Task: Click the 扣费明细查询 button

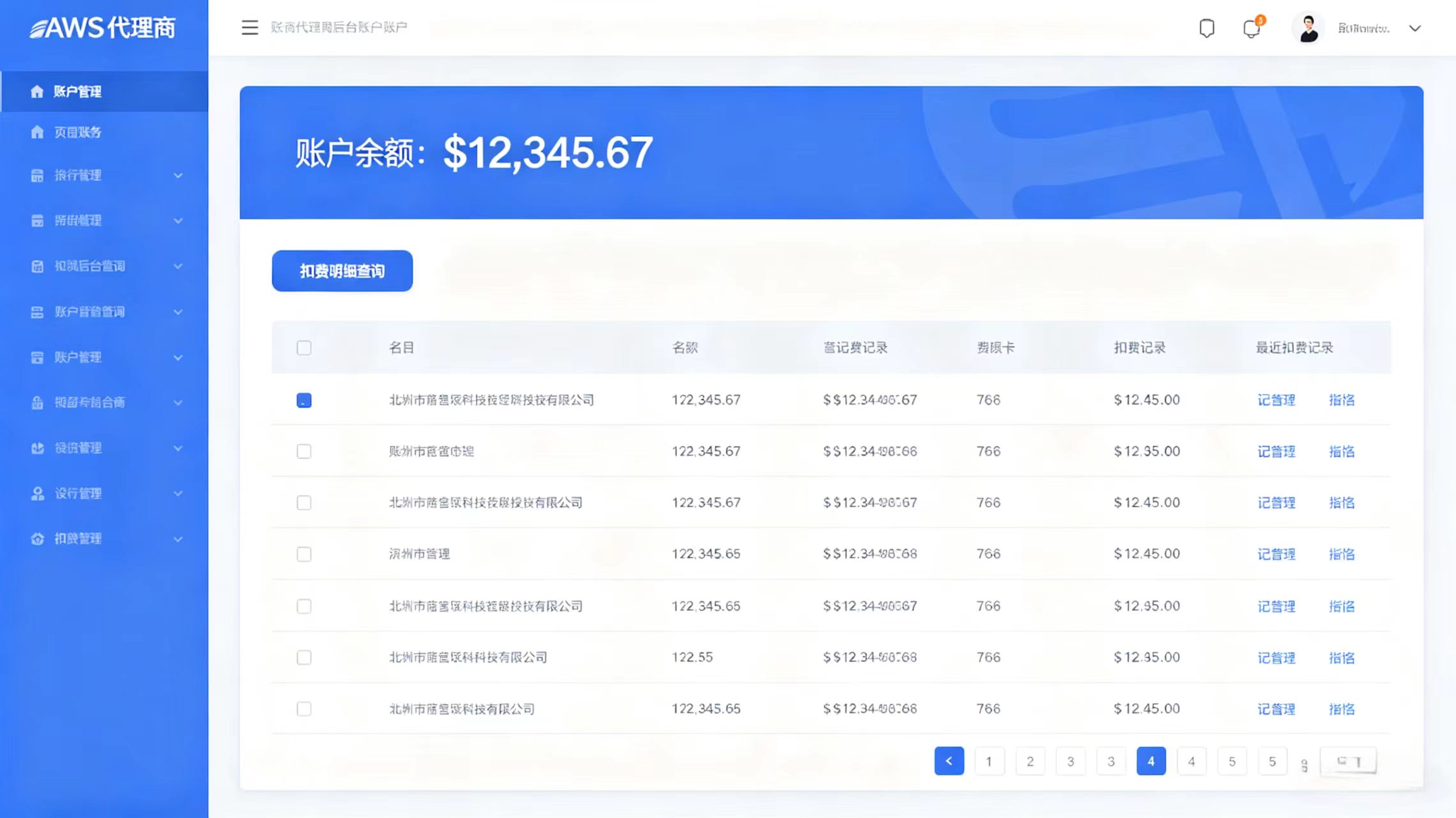Action: tap(342, 271)
